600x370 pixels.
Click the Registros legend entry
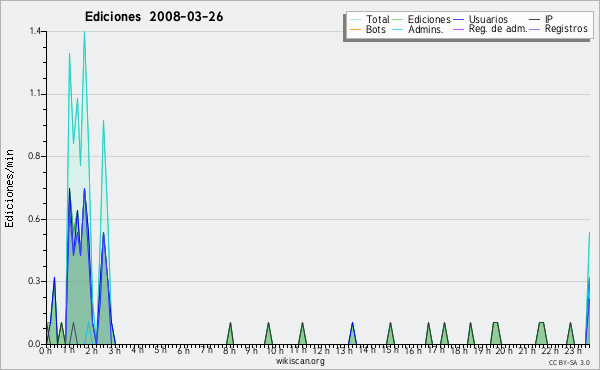[559, 29]
